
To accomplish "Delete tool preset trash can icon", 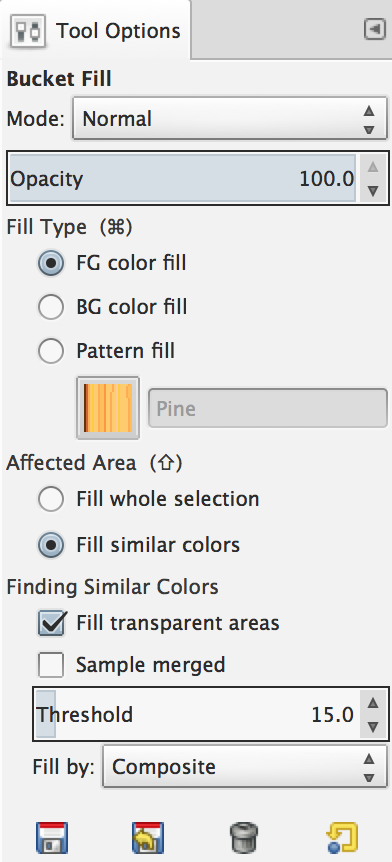I will point(244,837).
